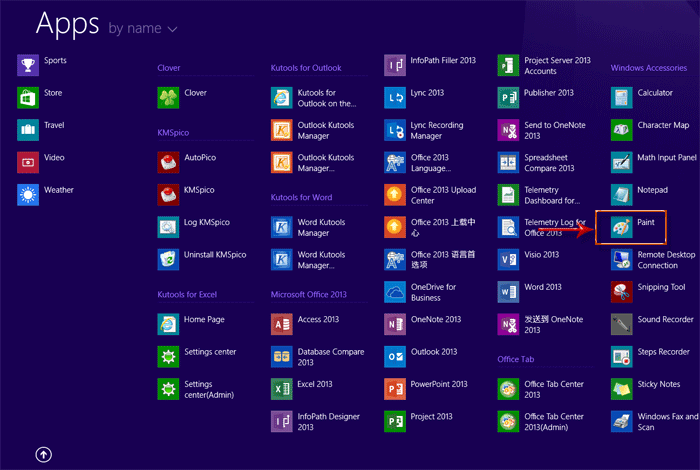
Task: Click the up arrow to return to Start
Action: (x=43, y=454)
